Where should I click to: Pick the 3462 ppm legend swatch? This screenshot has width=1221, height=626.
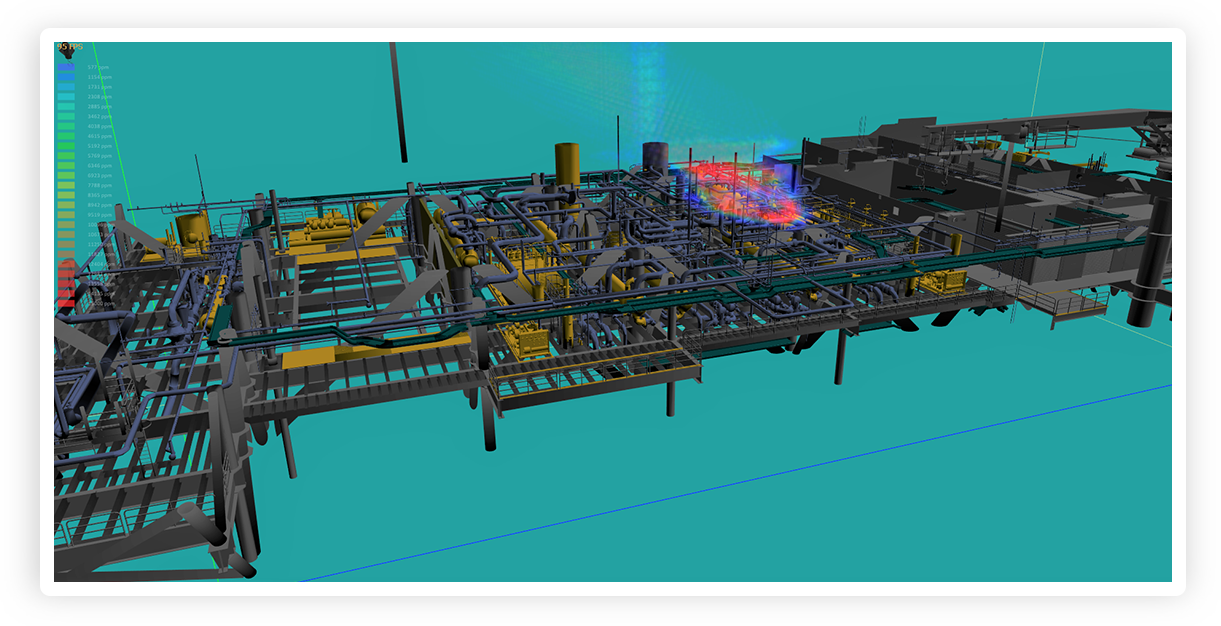click(66, 116)
